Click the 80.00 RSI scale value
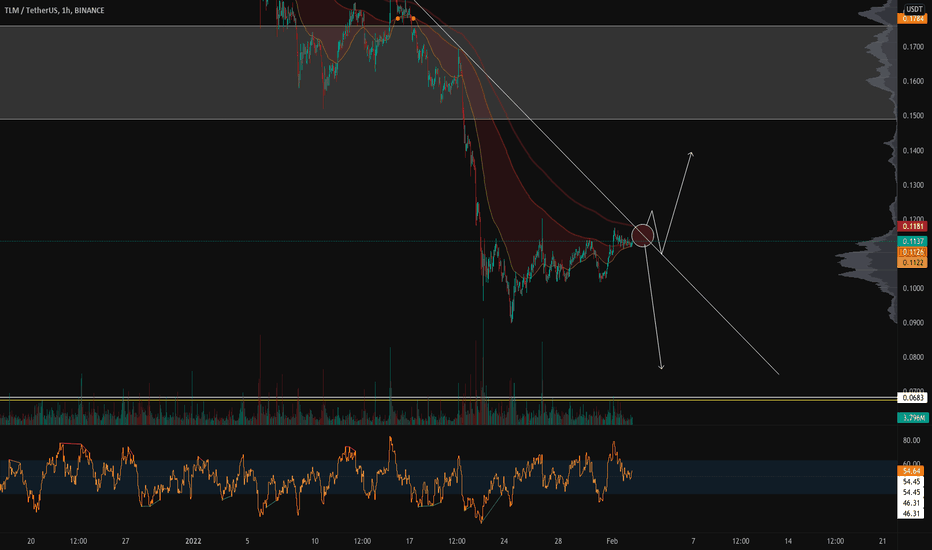Viewport: 932px width, 550px height. (911, 441)
